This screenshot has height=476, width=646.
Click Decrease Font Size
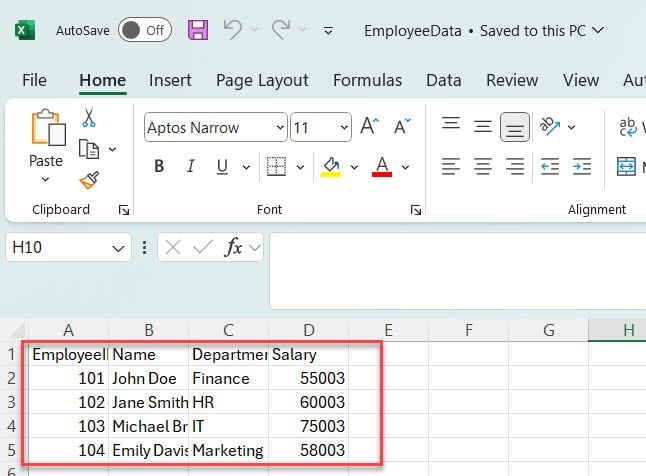pyautogui.click(x=402, y=126)
